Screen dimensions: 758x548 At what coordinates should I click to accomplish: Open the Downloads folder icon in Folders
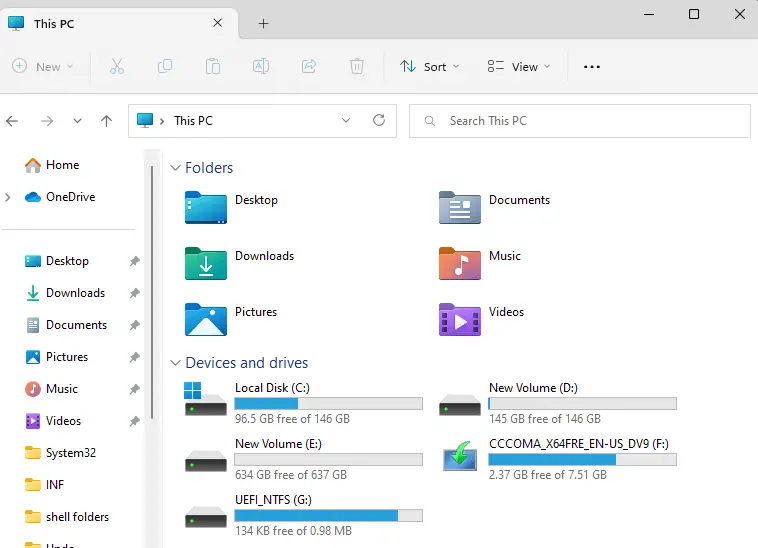coord(205,263)
